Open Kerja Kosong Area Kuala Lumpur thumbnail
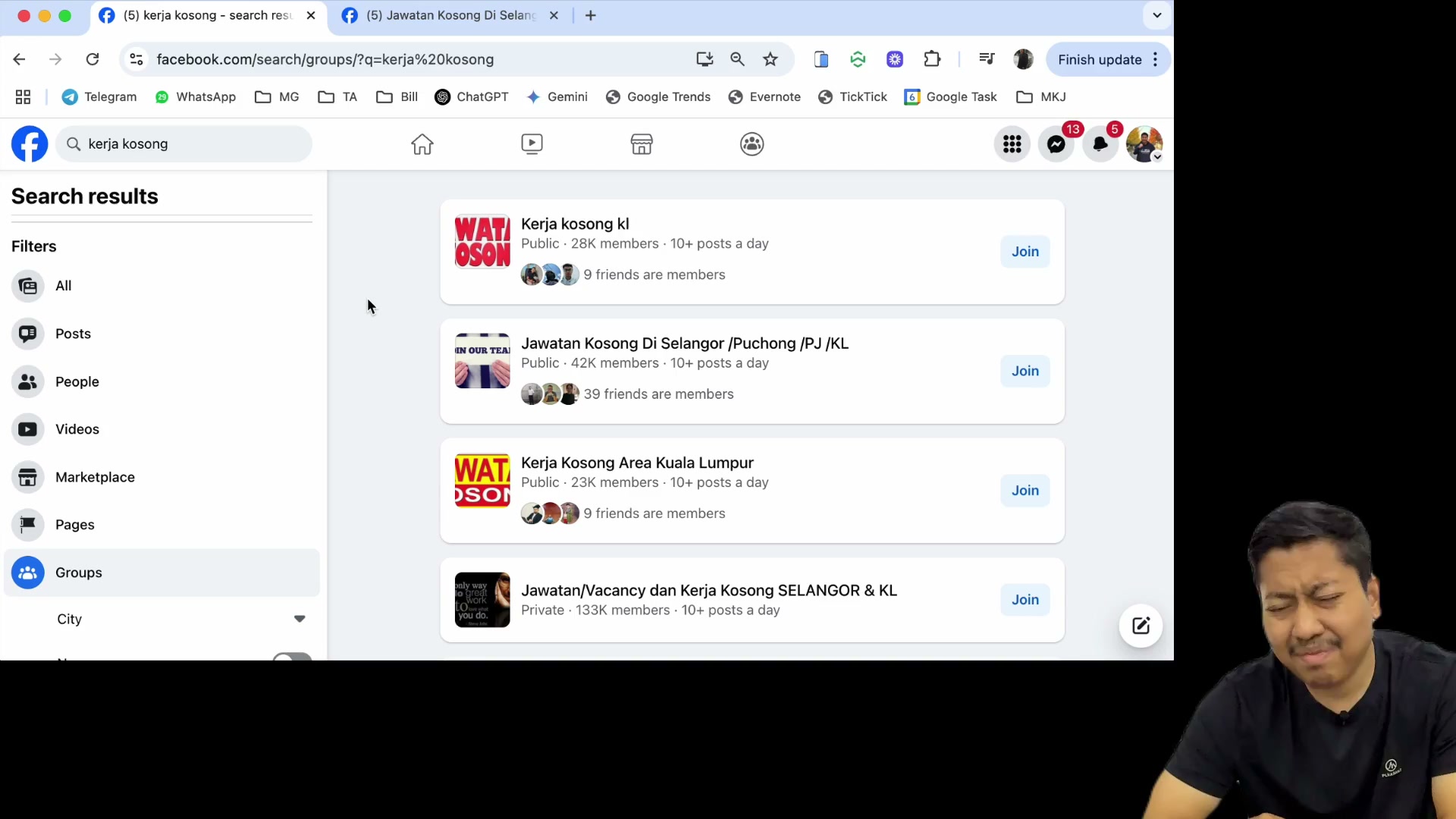 tap(482, 481)
